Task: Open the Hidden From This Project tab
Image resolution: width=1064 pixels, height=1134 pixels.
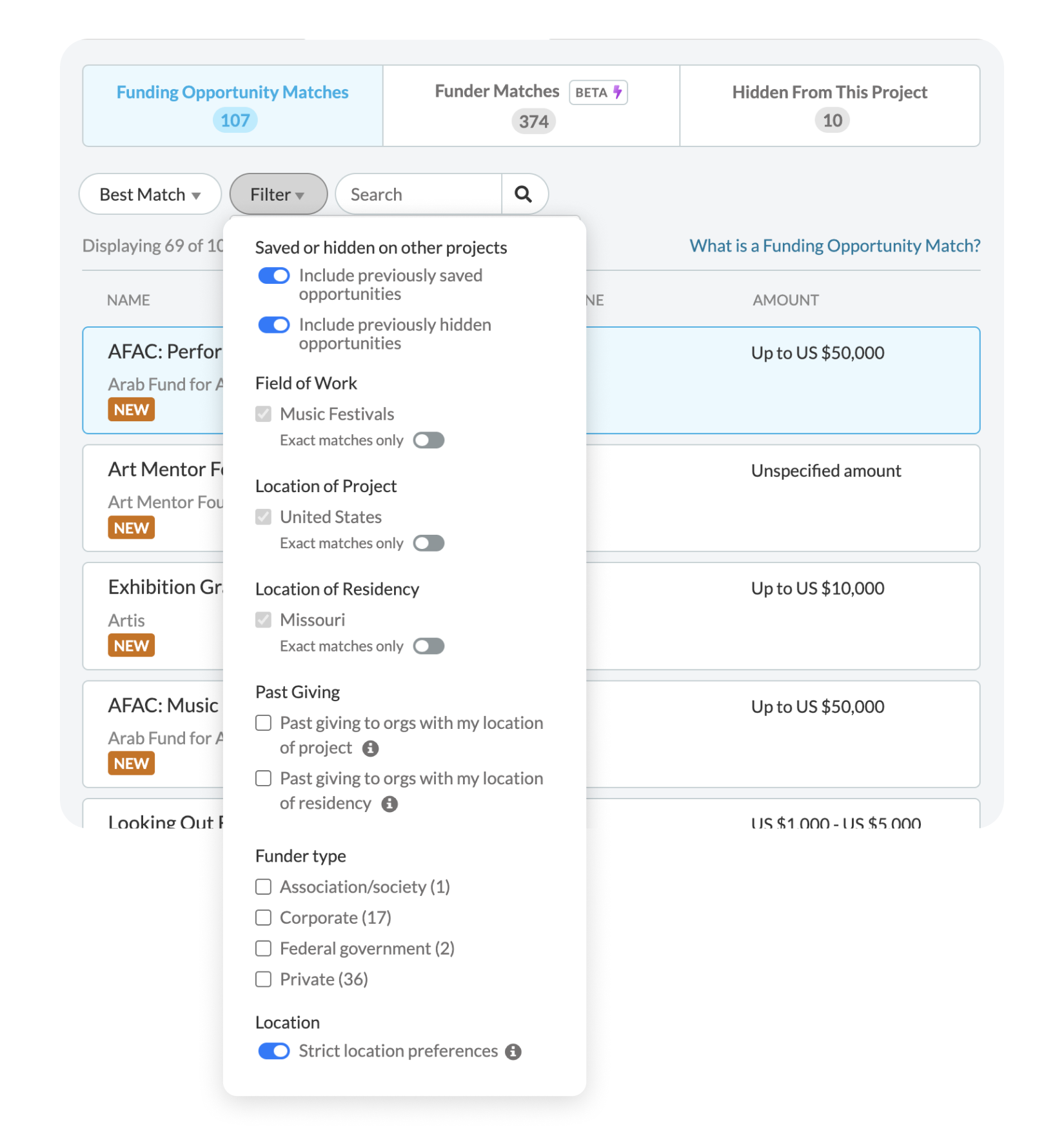Action: [x=829, y=105]
